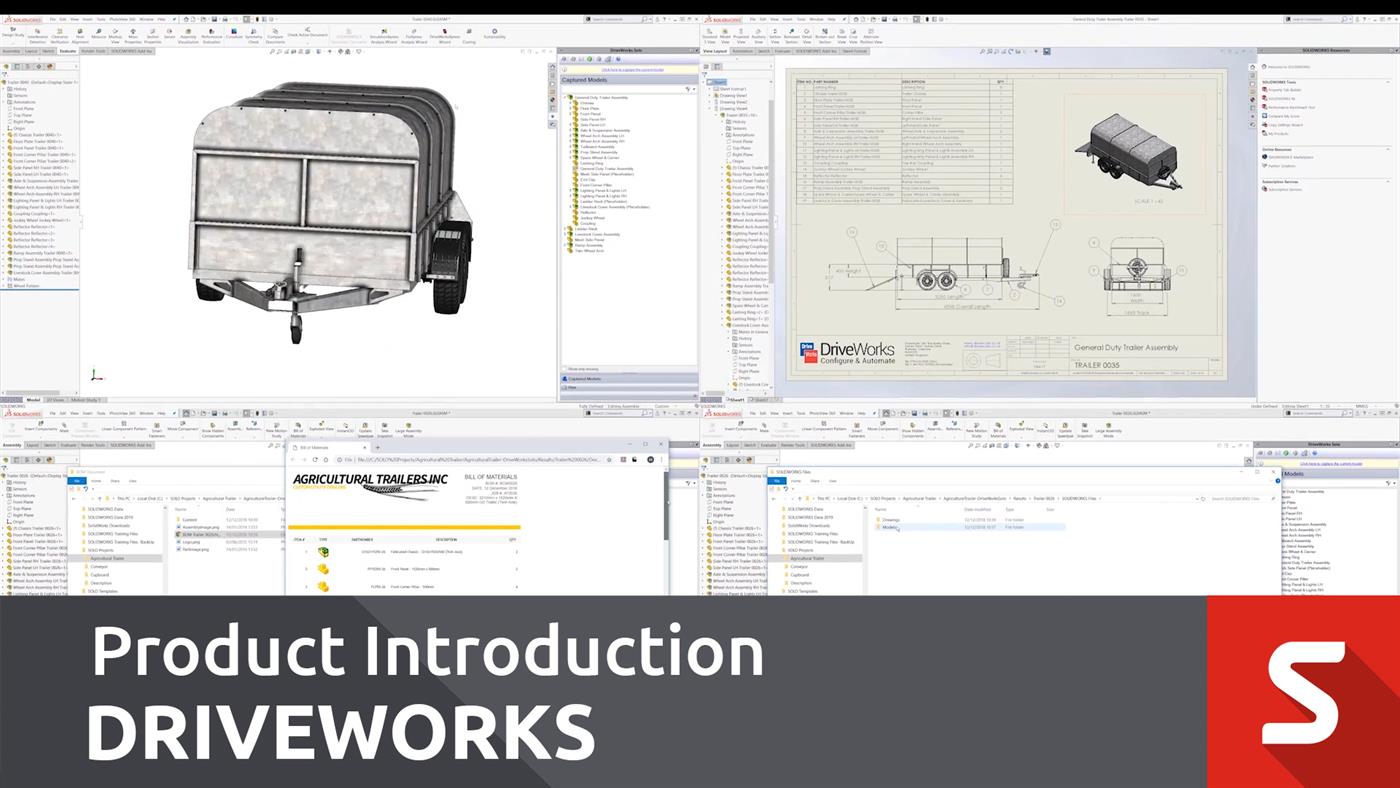The height and width of the screenshot is (788, 1400).
Task: Switch to the View Layout tab
Action: click(x=714, y=51)
